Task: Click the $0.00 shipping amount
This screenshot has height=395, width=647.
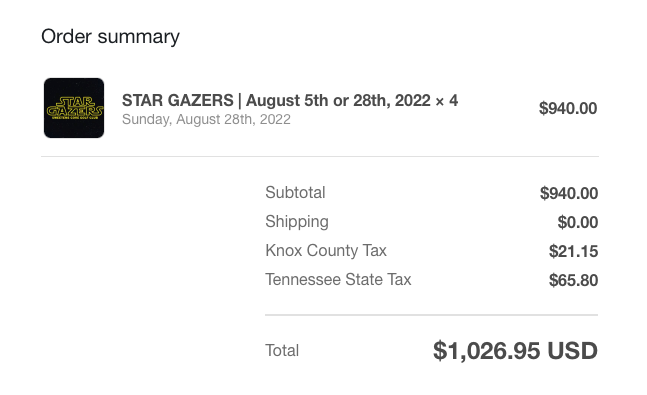Action: [578, 222]
